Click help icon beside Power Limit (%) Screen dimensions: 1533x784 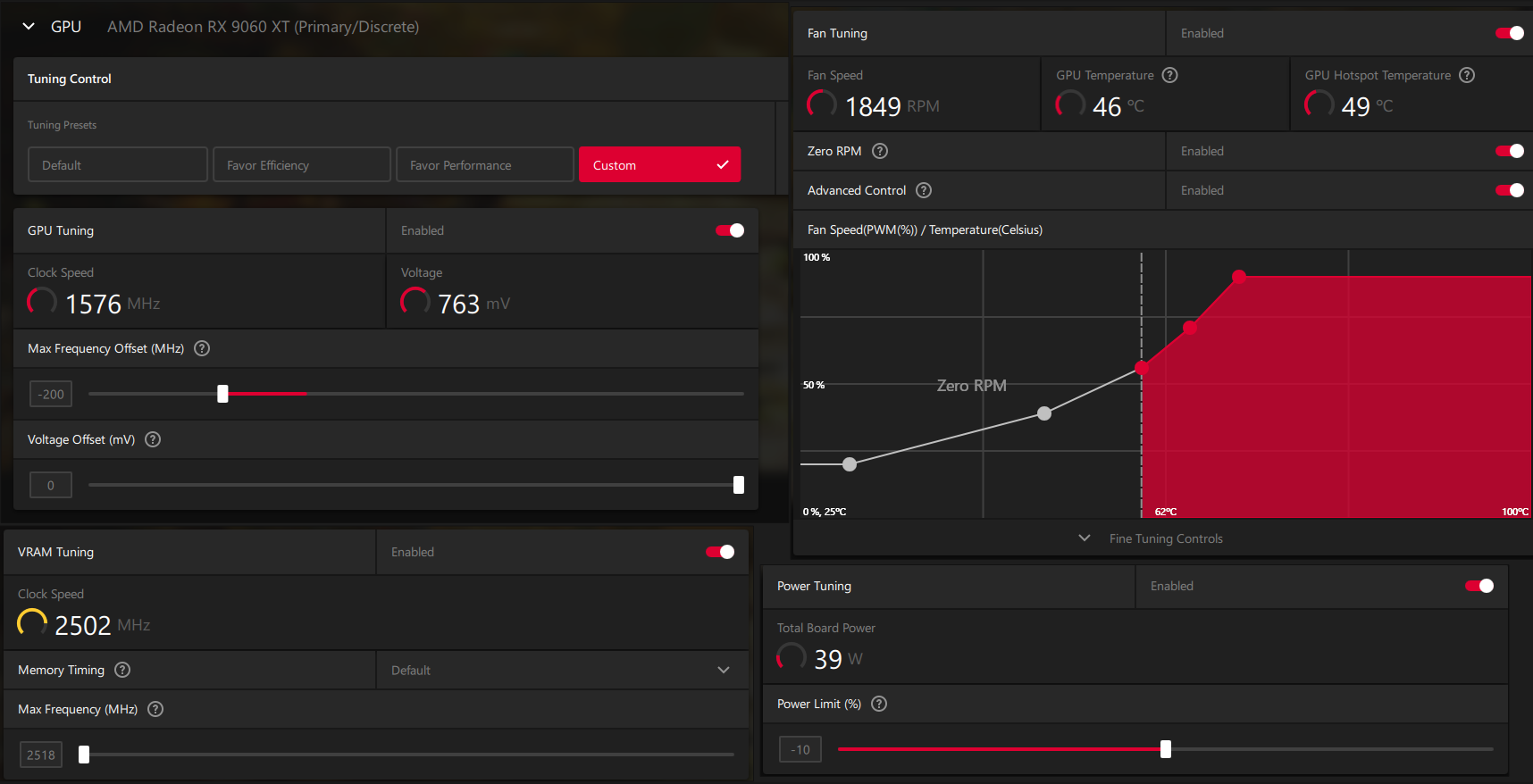tap(879, 704)
